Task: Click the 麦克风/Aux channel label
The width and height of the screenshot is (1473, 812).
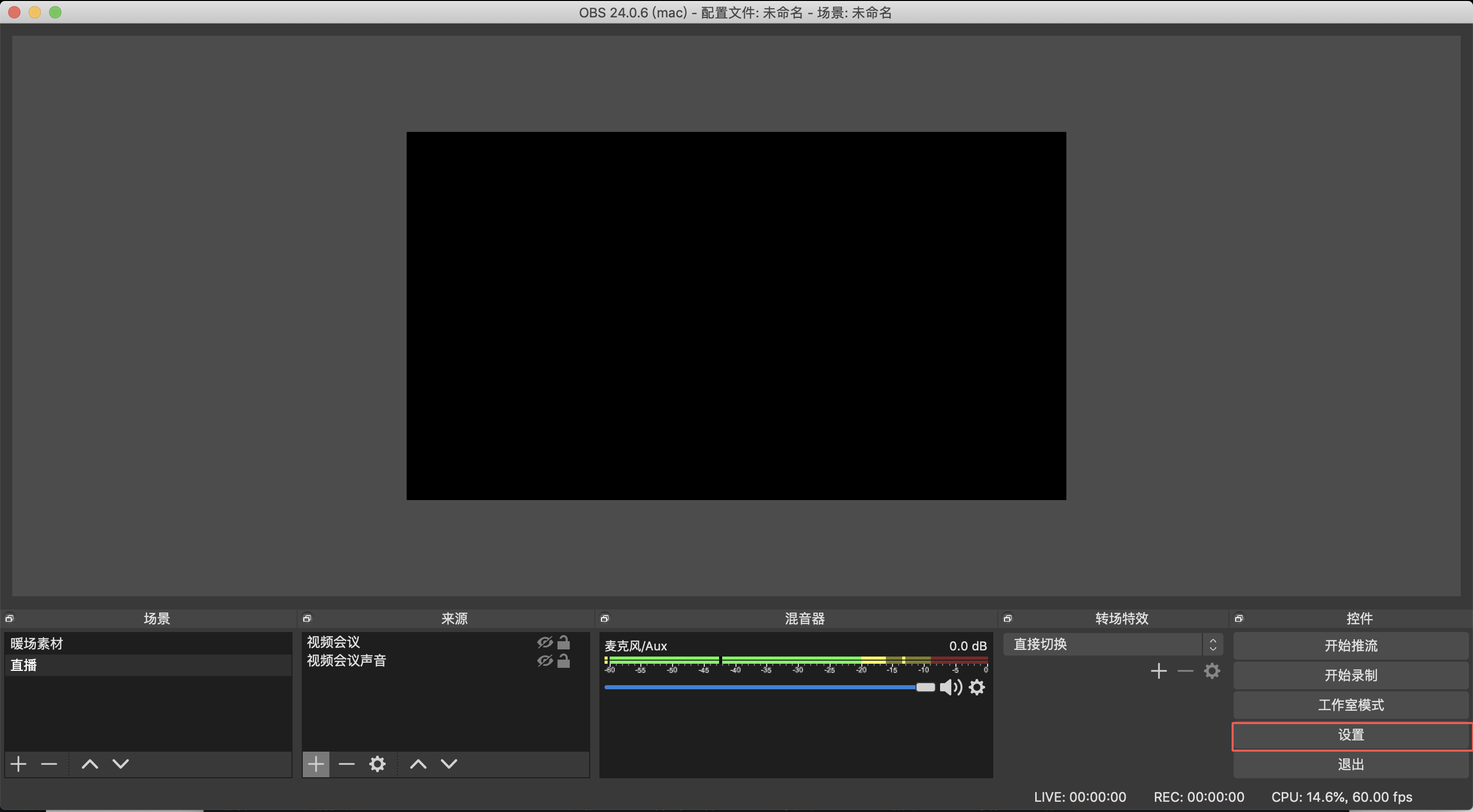Action: coord(636,646)
